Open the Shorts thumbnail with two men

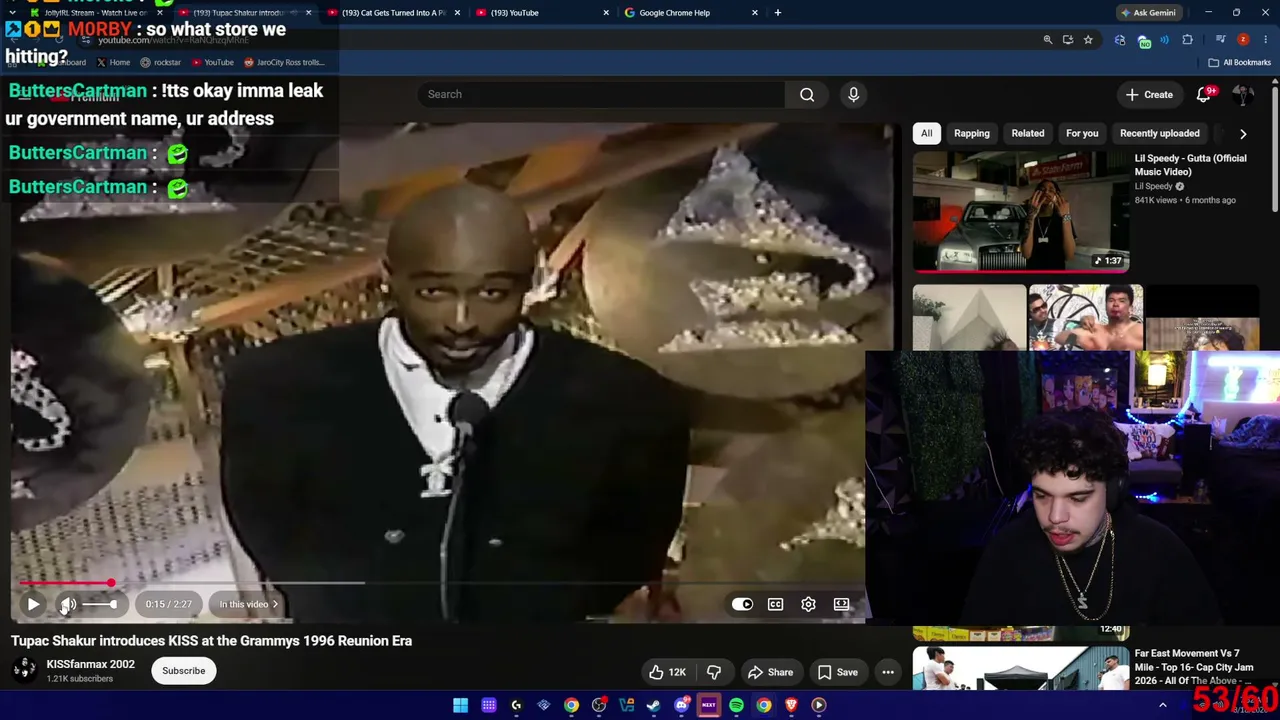tap(1085, 318)
